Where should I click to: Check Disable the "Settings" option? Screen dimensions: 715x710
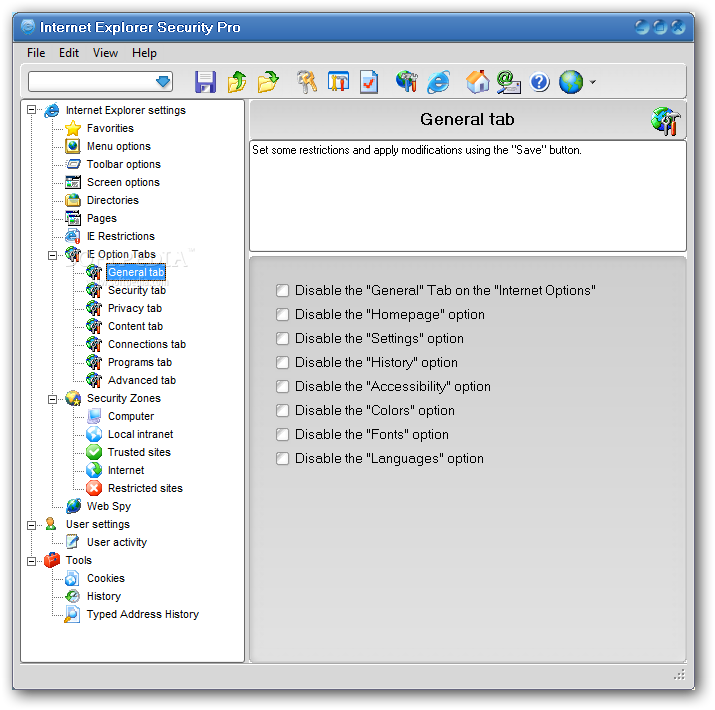pyautogui.click(x=282, y=339)
